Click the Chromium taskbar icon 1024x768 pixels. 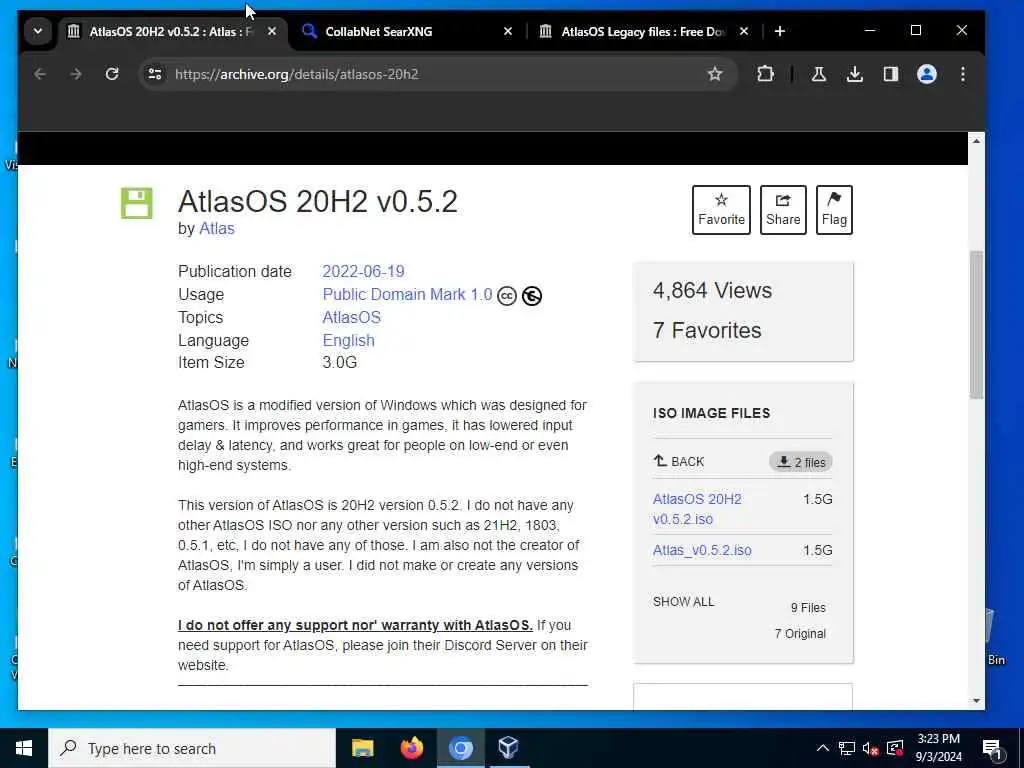pos(460,748)
